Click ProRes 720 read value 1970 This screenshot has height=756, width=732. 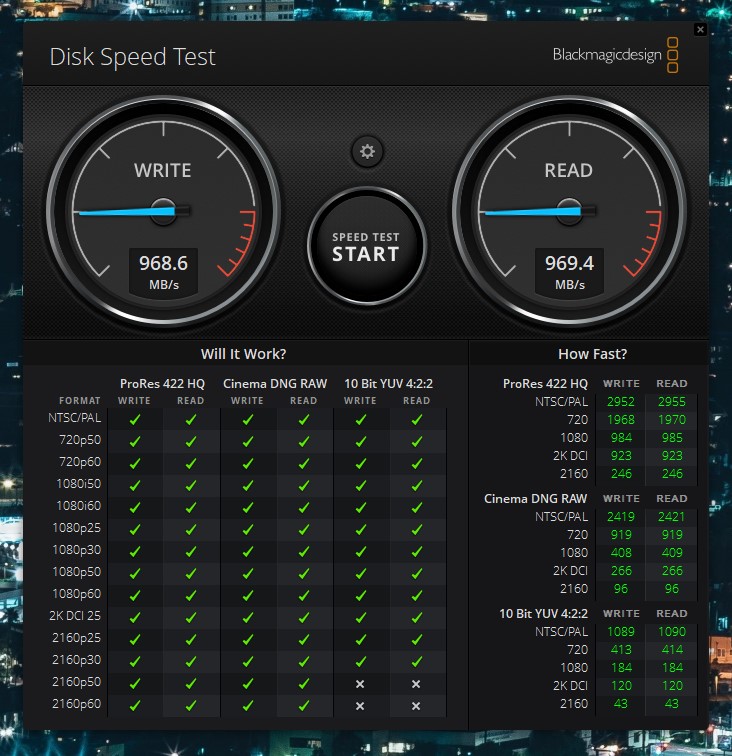pos(672,419)
